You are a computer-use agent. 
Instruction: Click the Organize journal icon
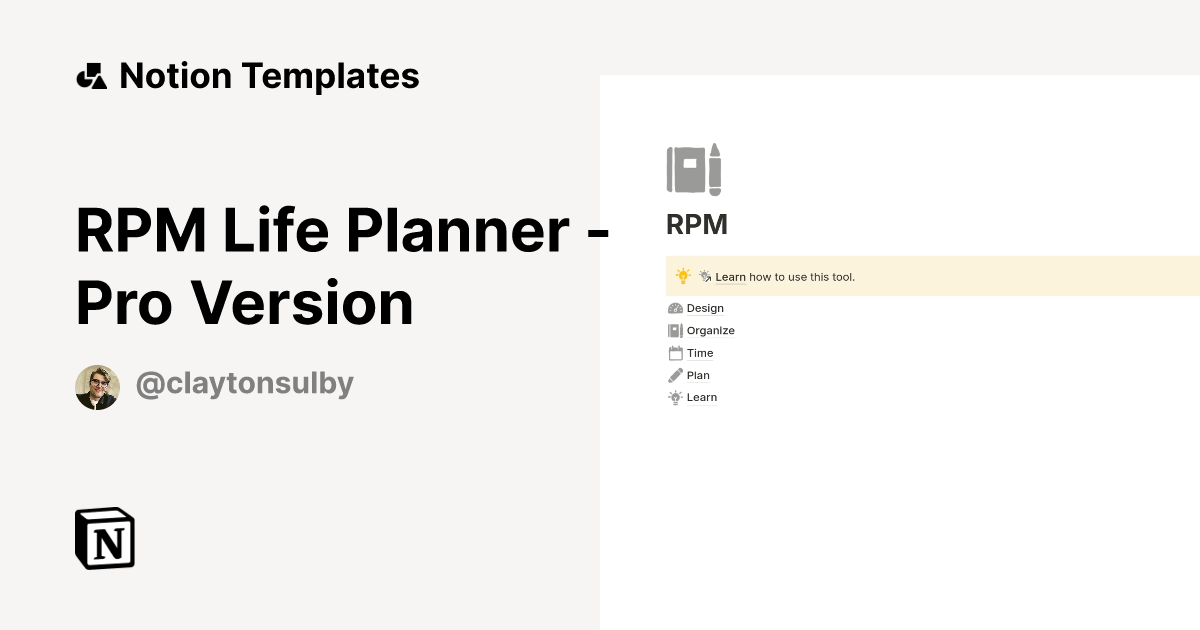[x=676, y=330]
